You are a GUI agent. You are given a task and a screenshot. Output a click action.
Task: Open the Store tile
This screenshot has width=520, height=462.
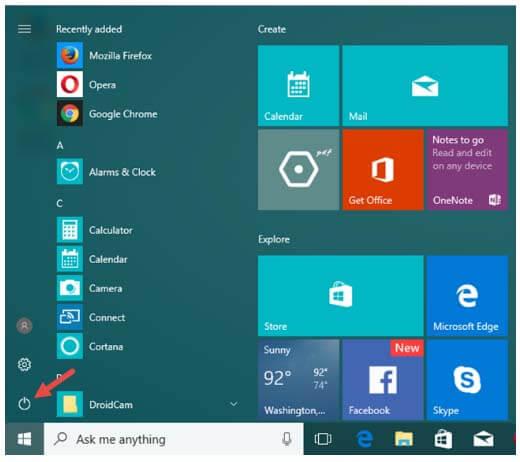[x=341, y=296]
